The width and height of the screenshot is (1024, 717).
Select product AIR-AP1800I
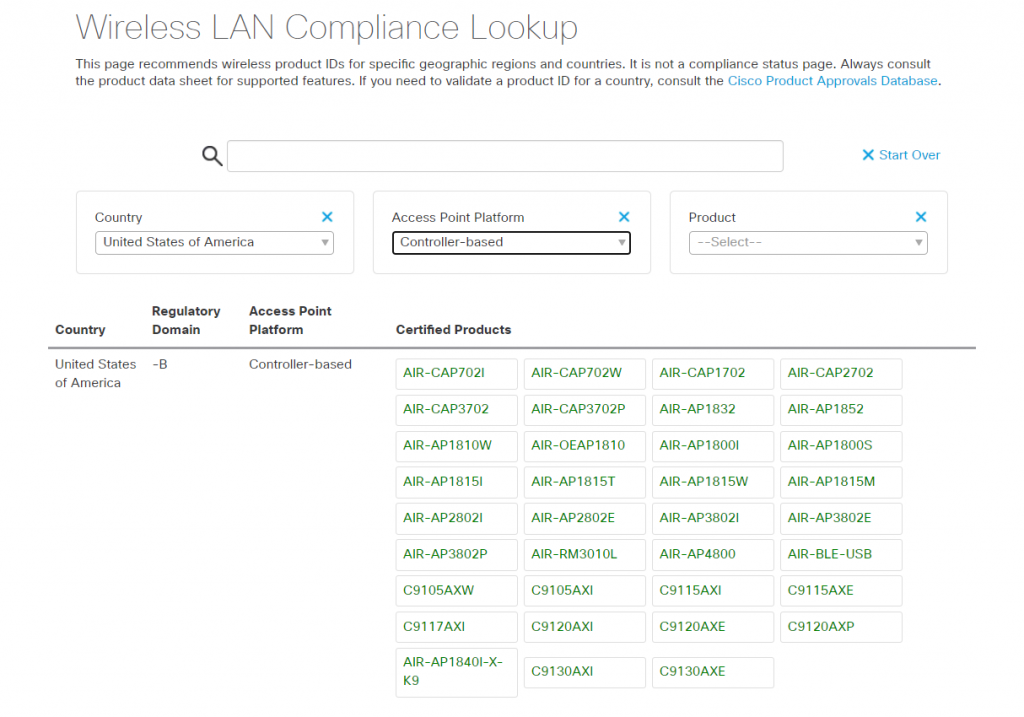(x=712, y=446)
